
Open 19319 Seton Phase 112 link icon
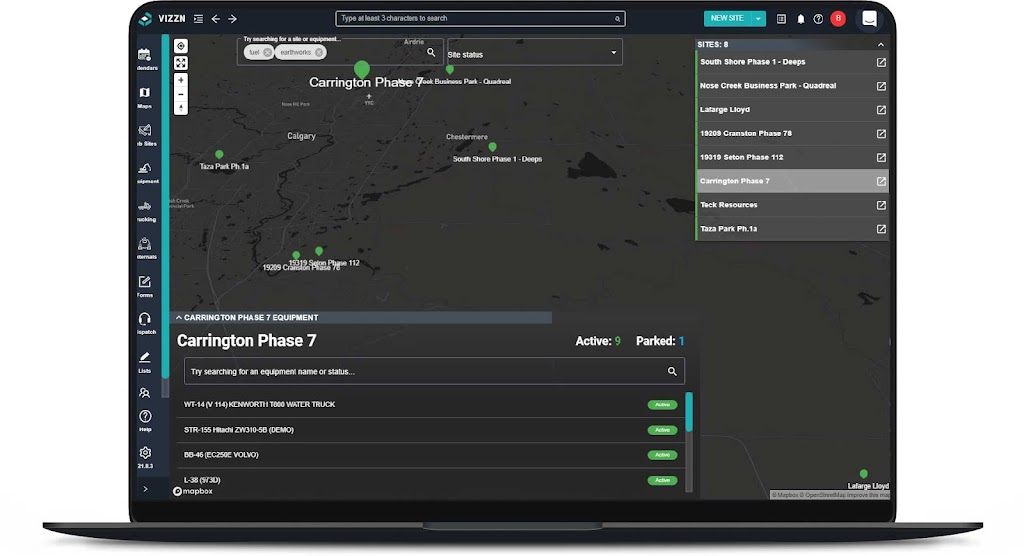(881, 157)
